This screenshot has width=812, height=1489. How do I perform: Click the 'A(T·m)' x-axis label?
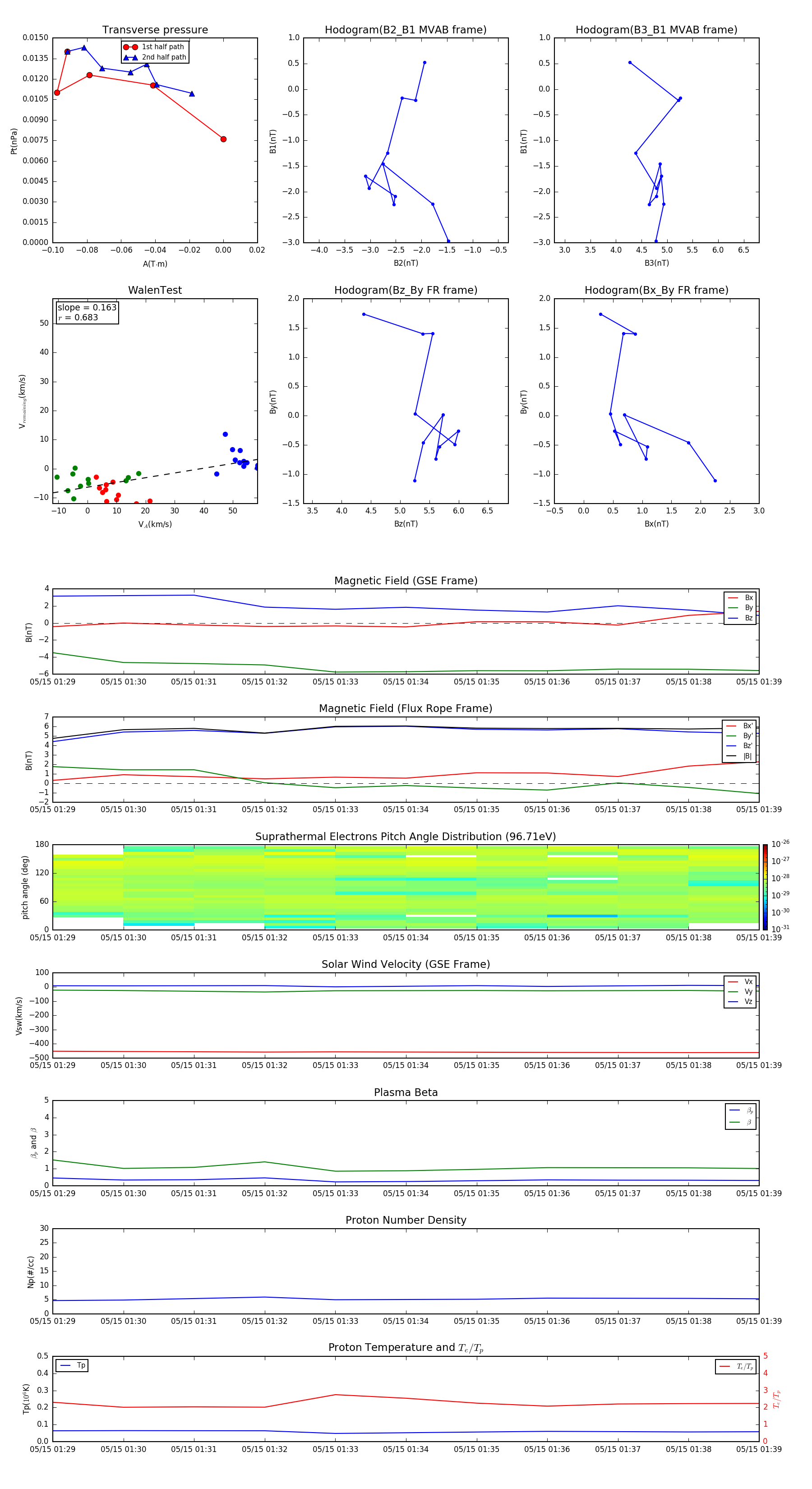[x=155, y=264]
